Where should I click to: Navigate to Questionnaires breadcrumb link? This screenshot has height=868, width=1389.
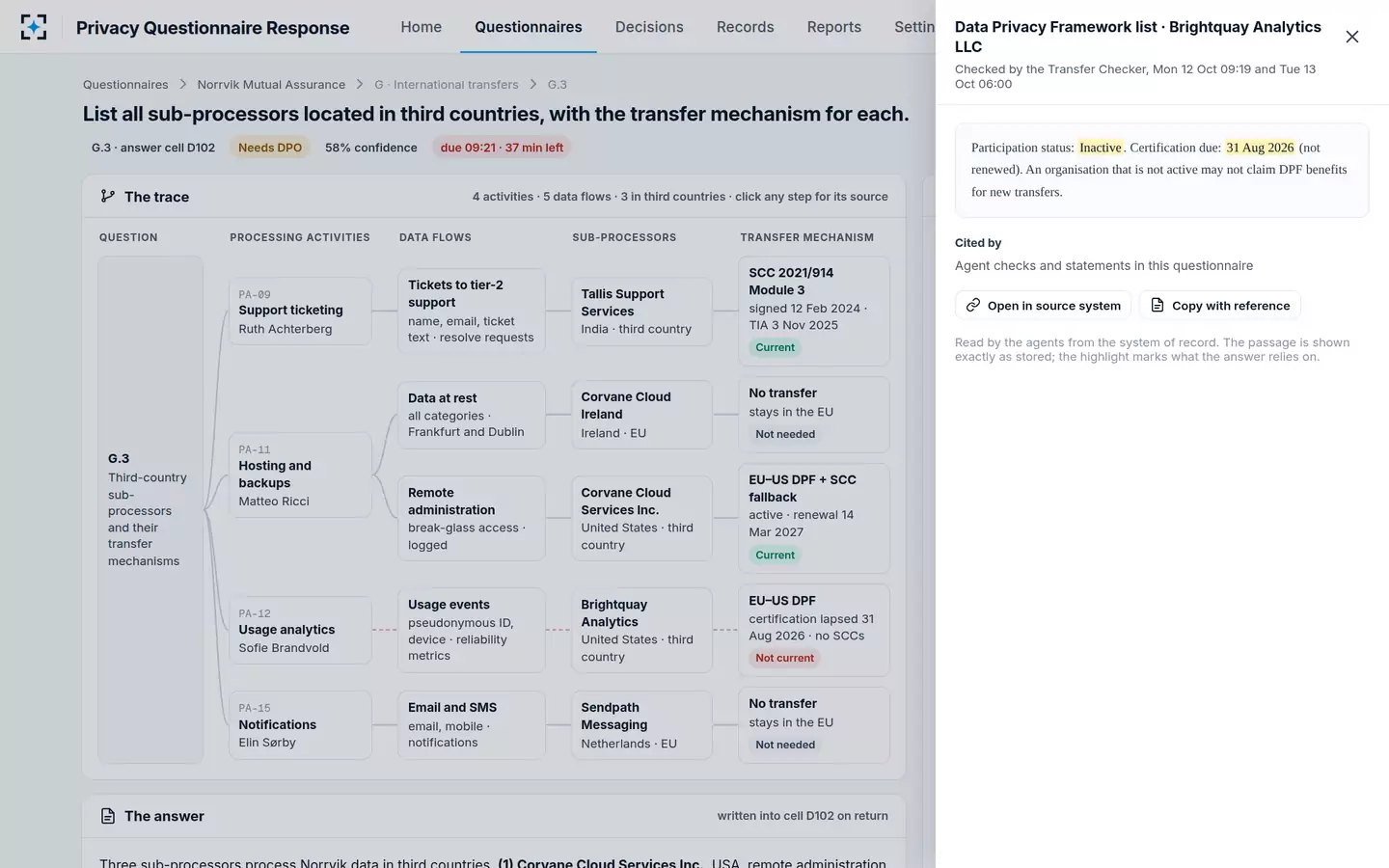(125, 84)
